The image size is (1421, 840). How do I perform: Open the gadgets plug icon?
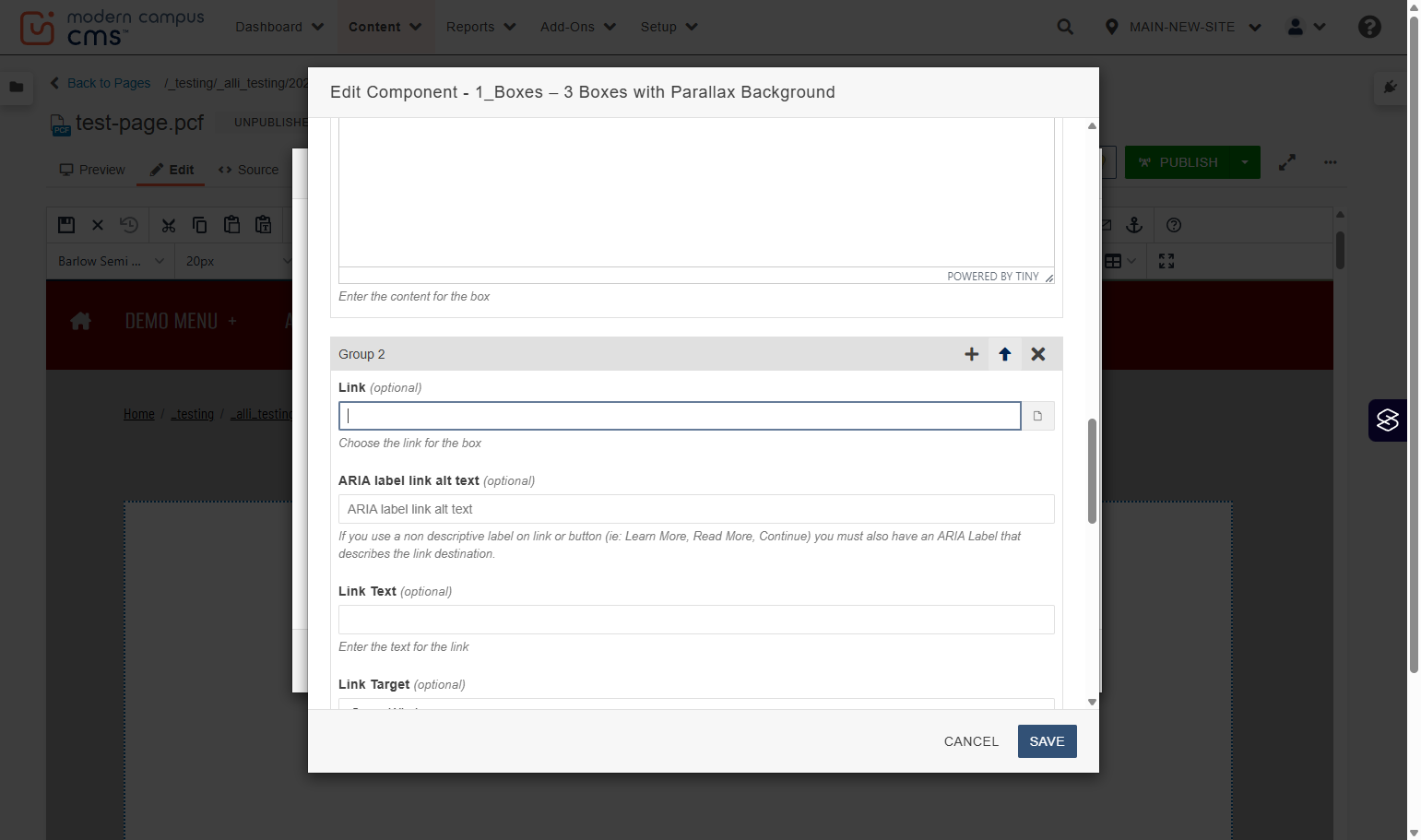[1391, 87]
